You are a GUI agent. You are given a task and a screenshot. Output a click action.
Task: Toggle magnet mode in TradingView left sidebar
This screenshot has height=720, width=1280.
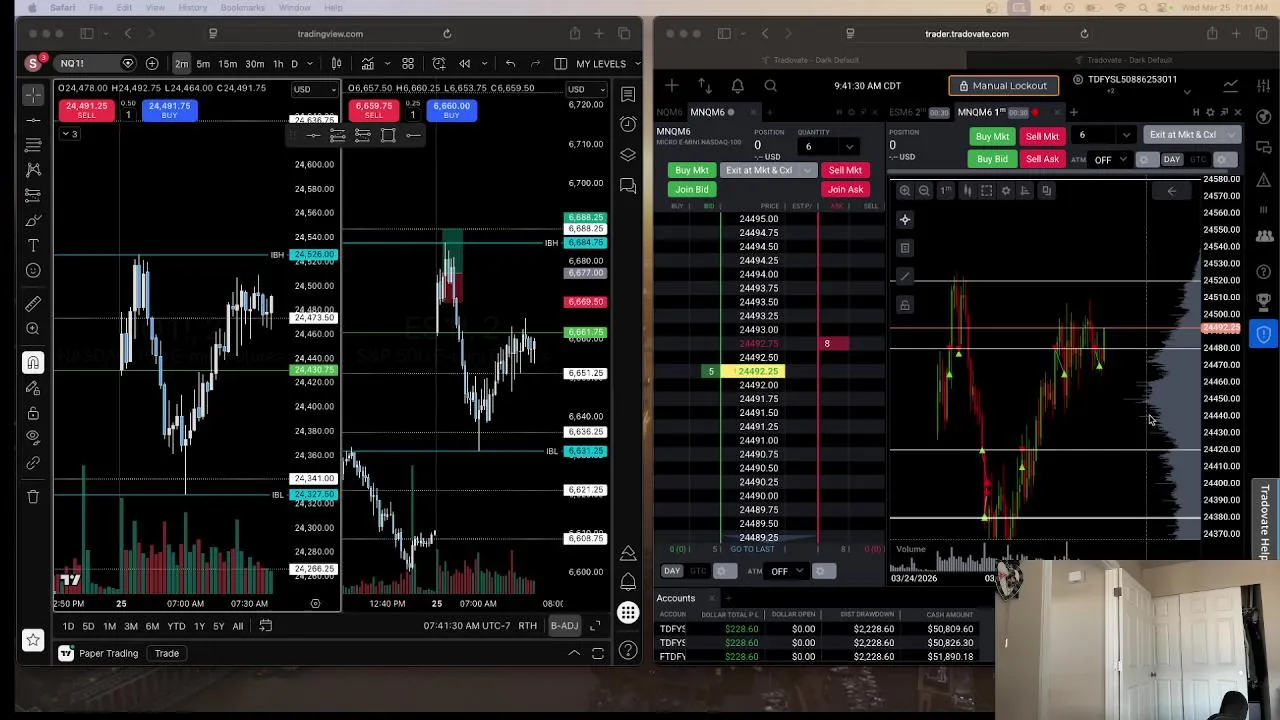33,362
